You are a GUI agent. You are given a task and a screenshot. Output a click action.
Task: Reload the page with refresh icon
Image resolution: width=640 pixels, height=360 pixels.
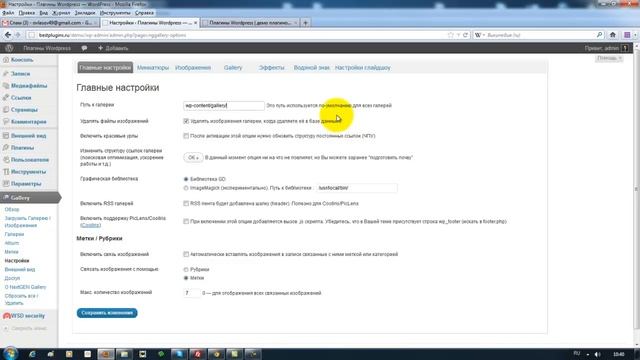(465, 35)
